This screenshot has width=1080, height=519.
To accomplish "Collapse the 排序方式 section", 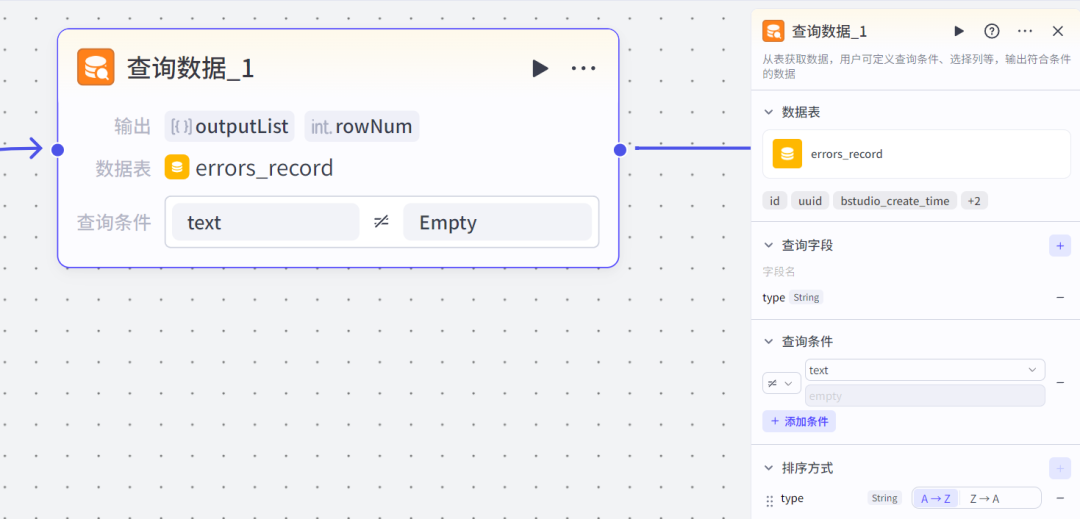I will (768, 468).
